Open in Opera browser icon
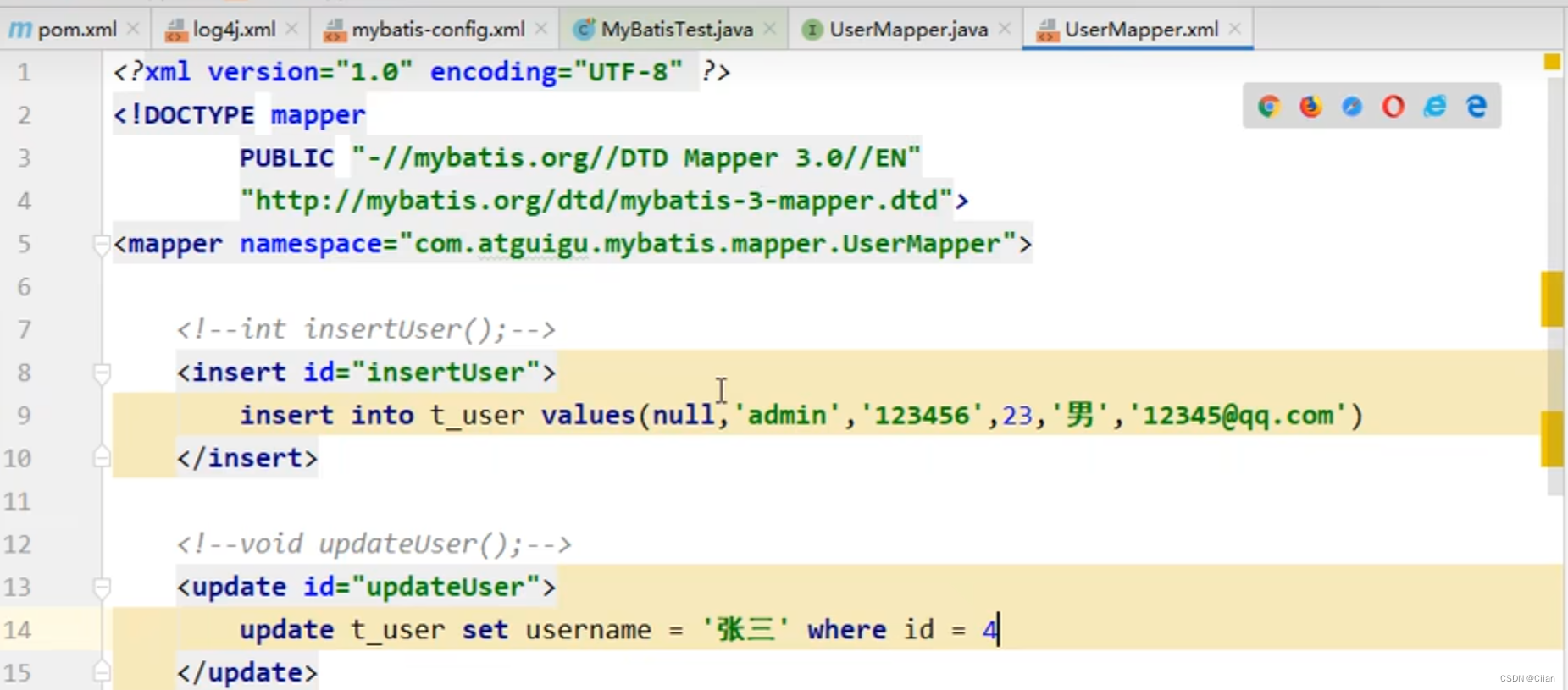 1393,106
